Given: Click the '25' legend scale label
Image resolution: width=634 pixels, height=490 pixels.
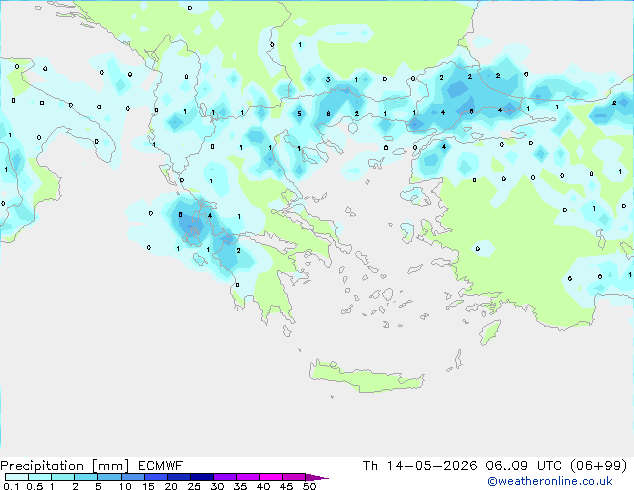Looking at the screenshot, I should [x=194, y=486].
